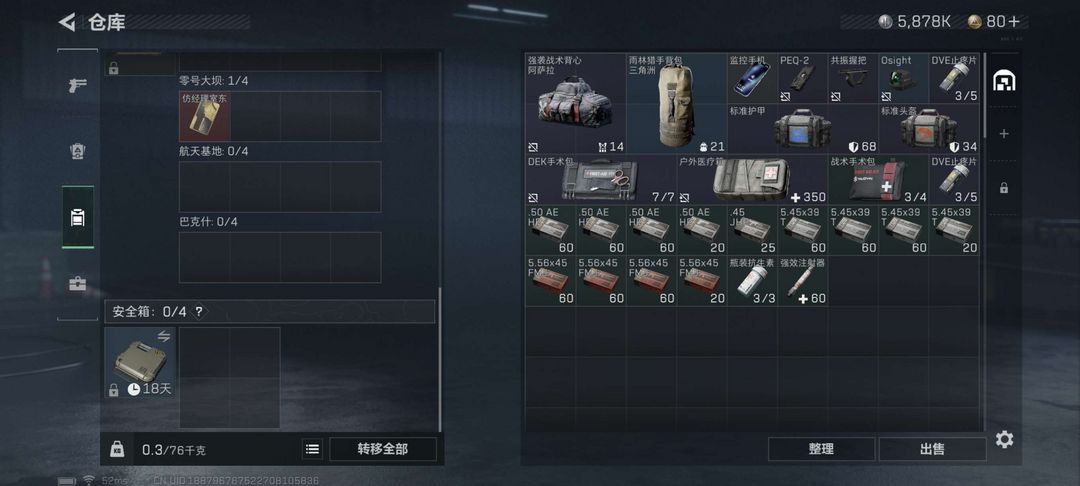Screen dimensions: 1080x486
Task: Select the backpack sidebar tab
Action: (77, 218)
